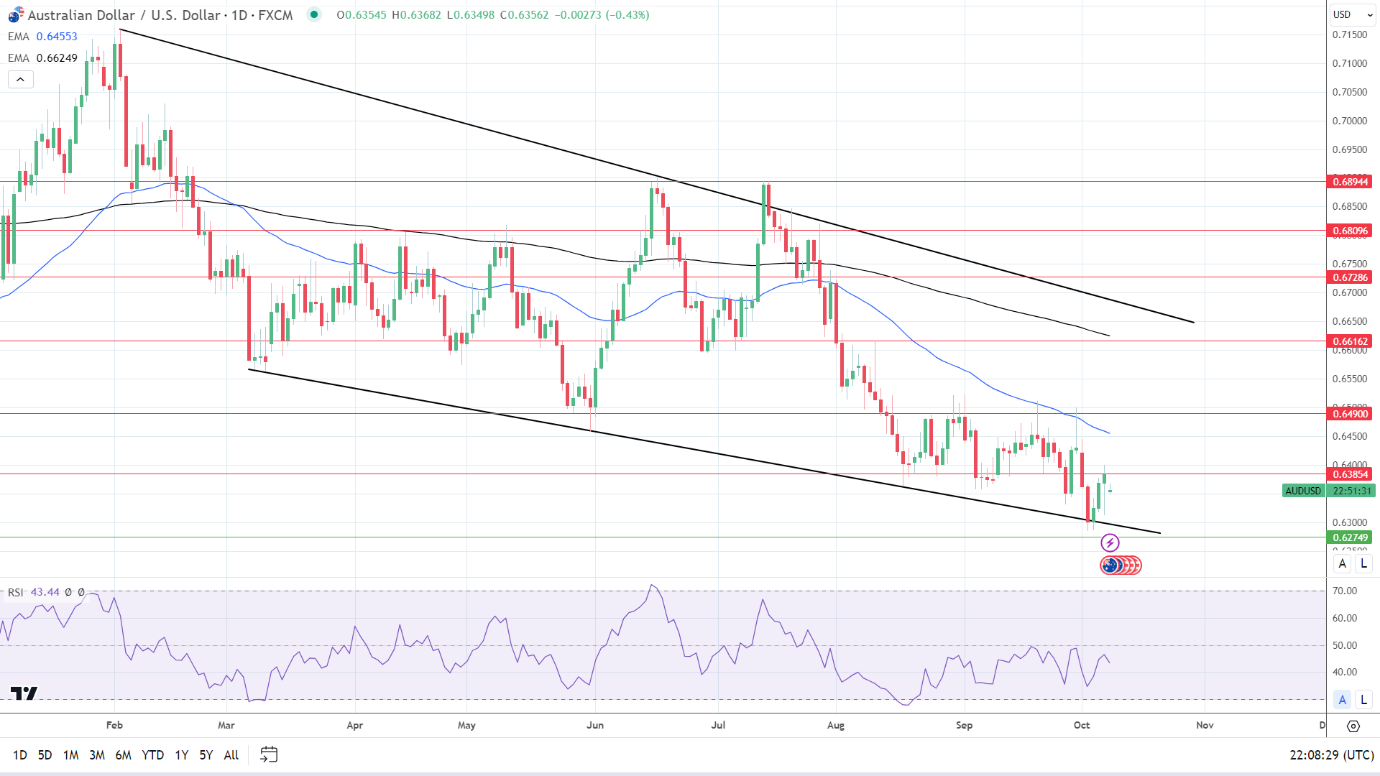Click the Jun label on time axis
Viewport: 1380px width, 776px height.
[x=594, y=726]
